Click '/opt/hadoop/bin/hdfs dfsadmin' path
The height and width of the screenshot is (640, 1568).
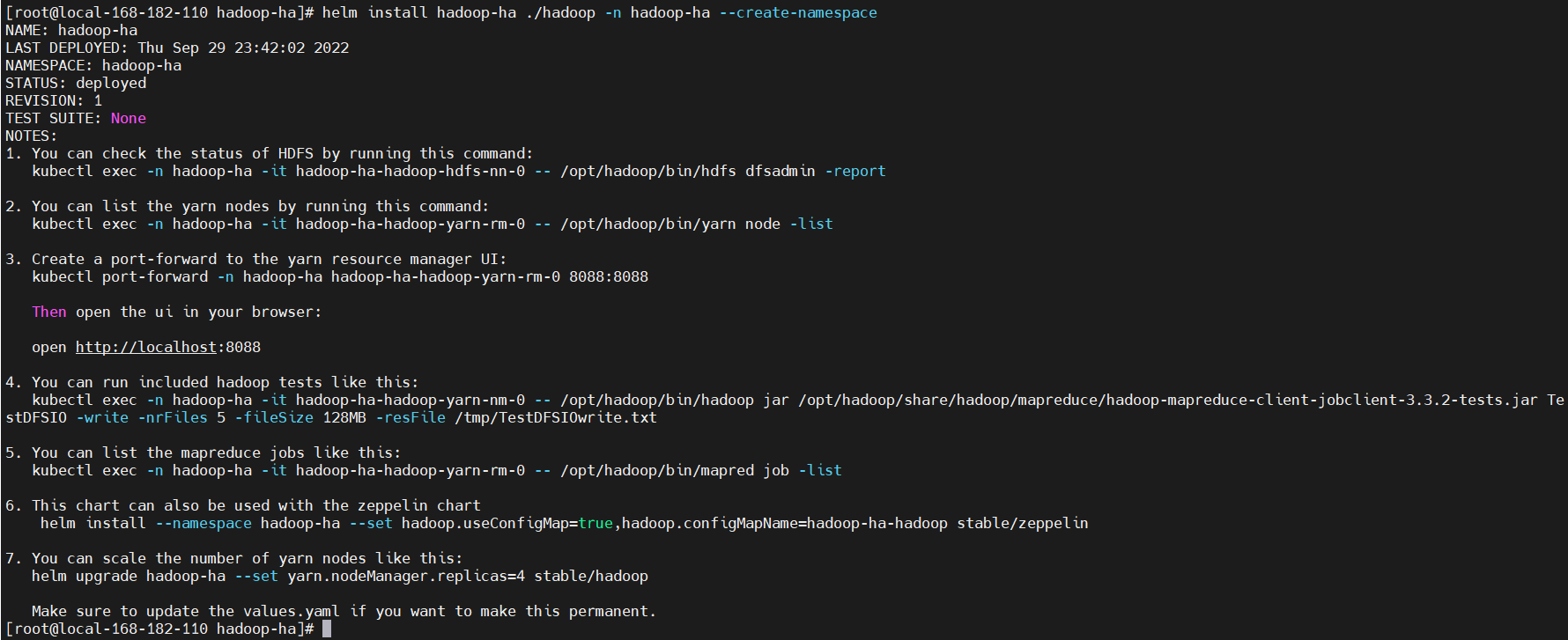(x=688, y=171)
